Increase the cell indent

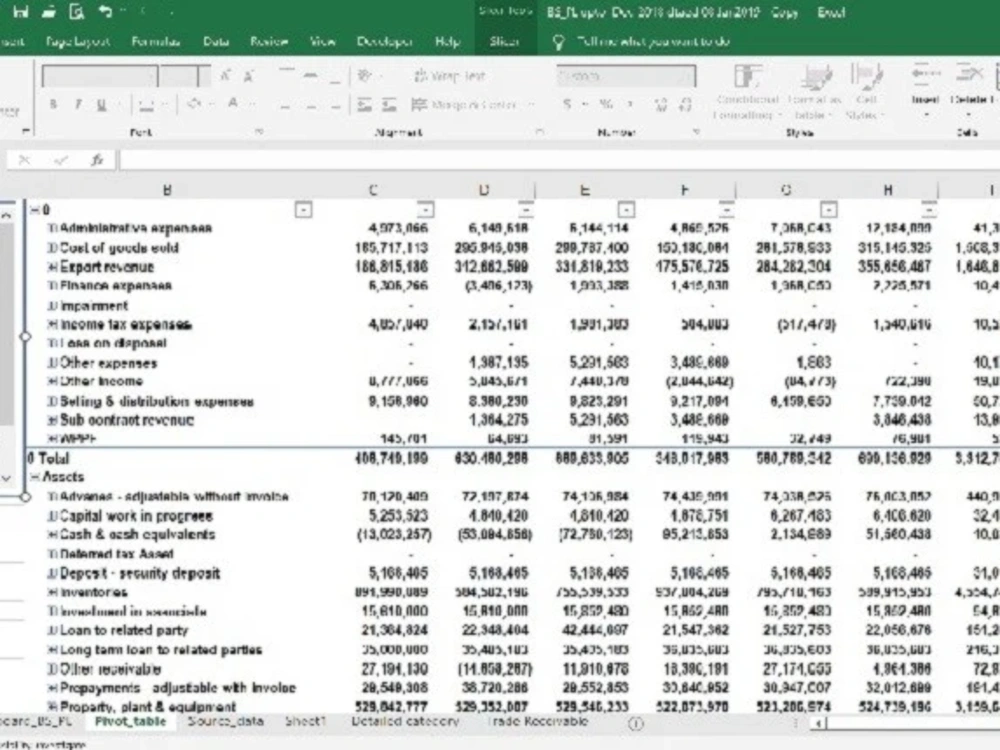(x=389, y=105)
